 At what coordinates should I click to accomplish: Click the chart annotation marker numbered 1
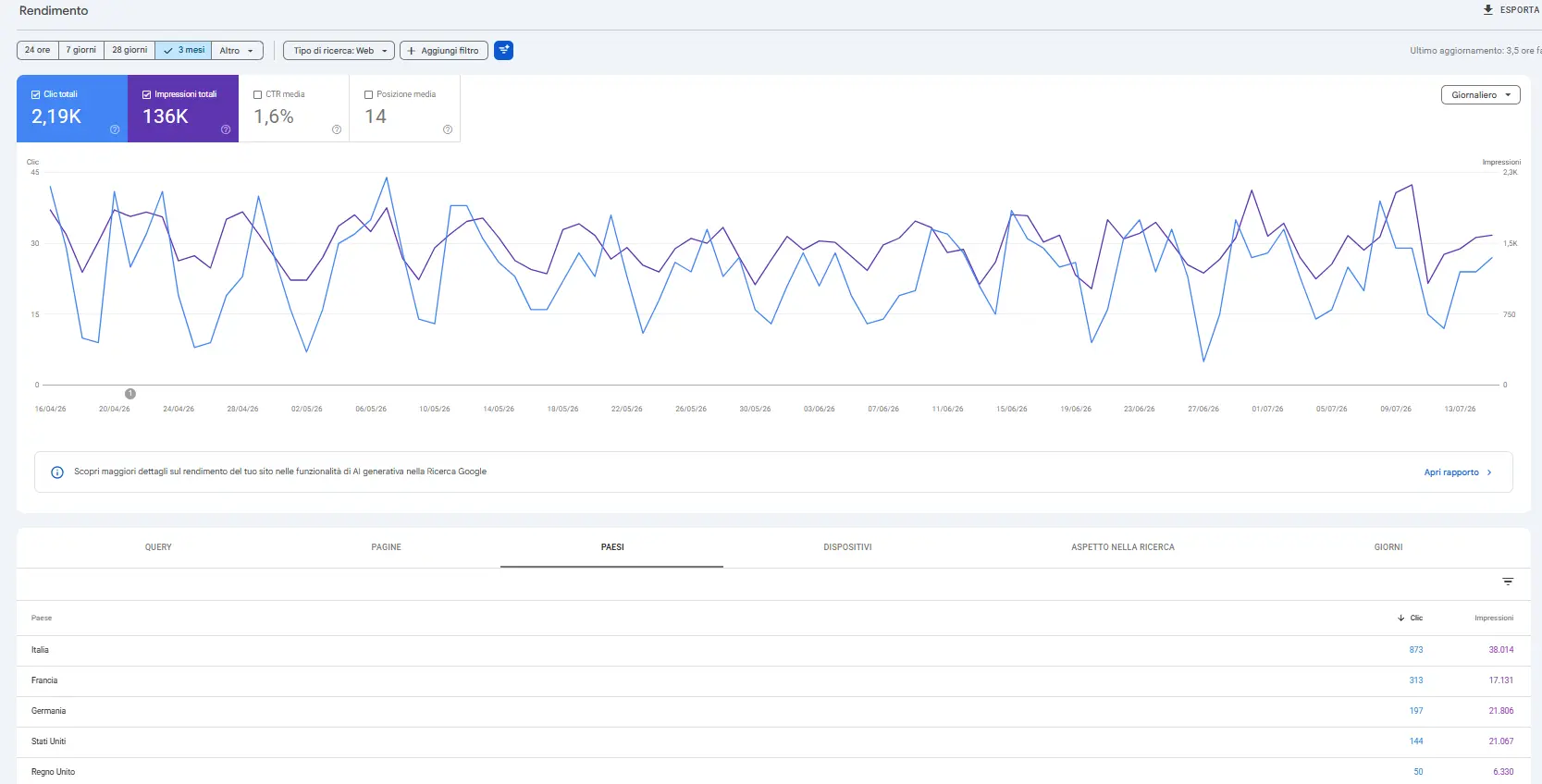pos(130,394)
